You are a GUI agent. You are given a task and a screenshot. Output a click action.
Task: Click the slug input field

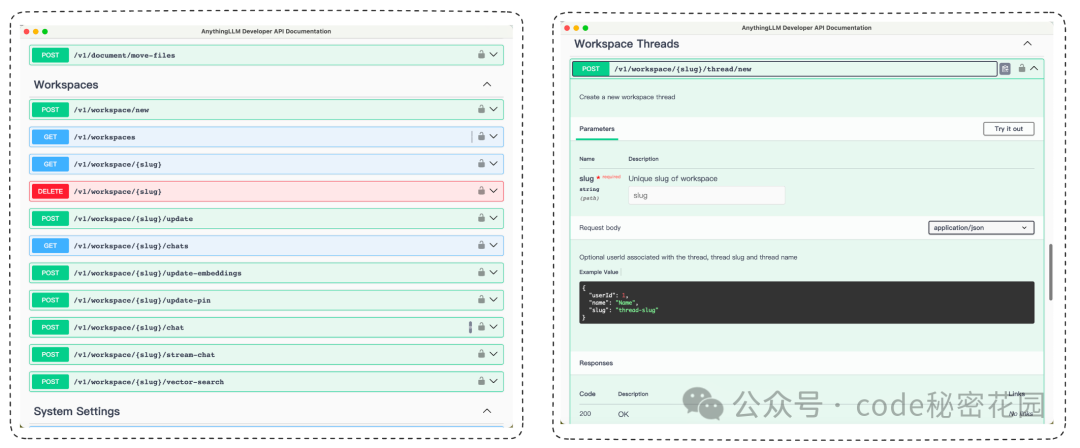[707, 196]
